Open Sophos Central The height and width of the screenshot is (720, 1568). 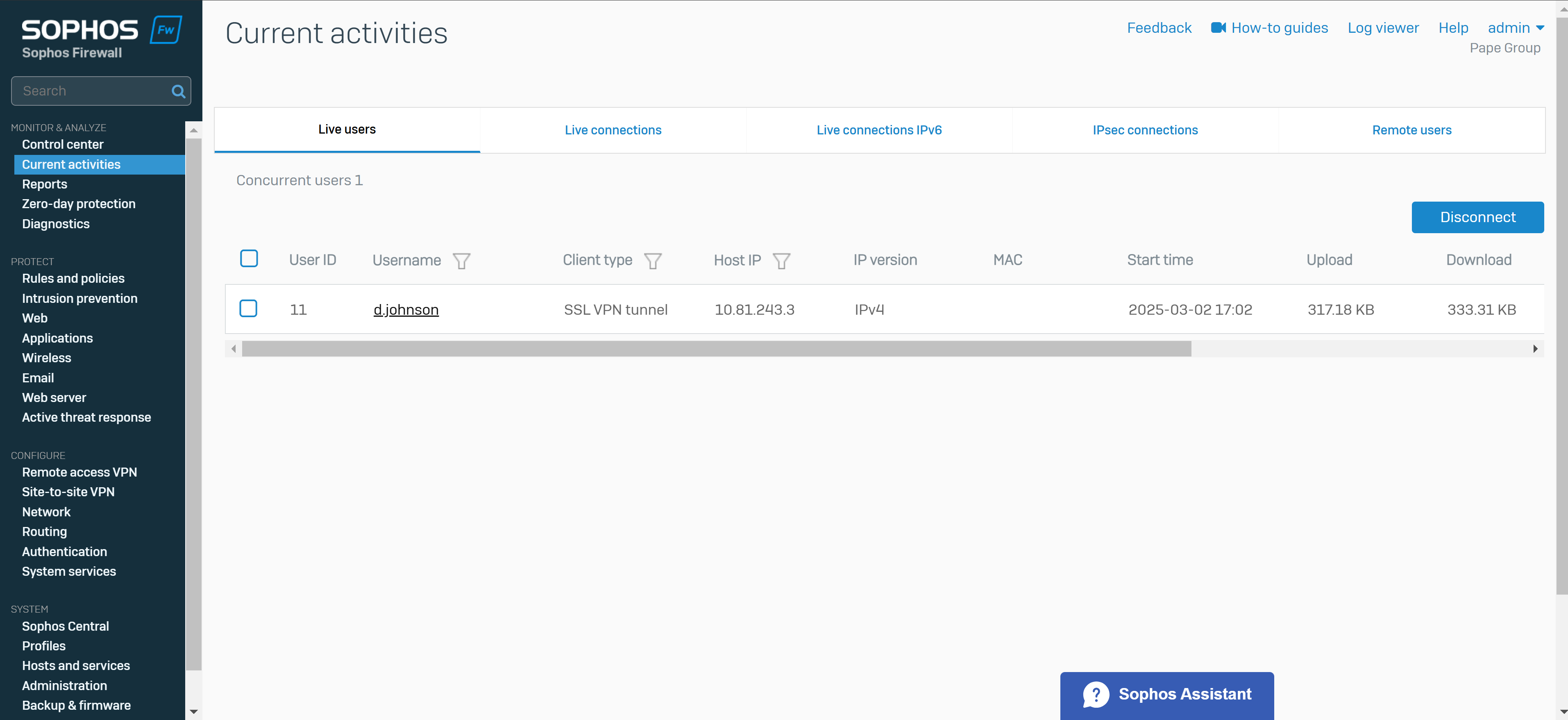pos(65,626)
